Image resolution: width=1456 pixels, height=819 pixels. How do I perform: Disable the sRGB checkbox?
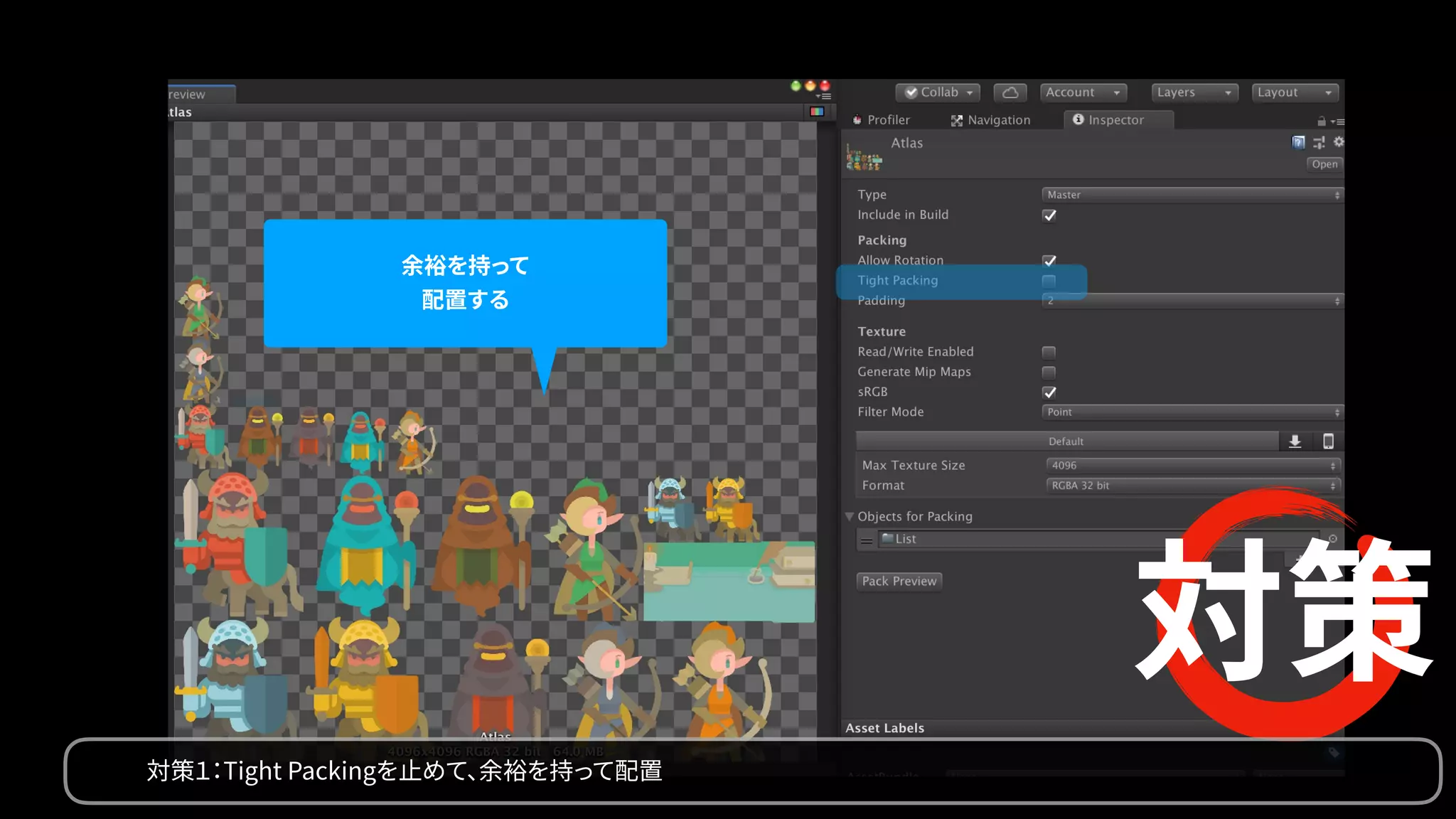(1049, 392)
